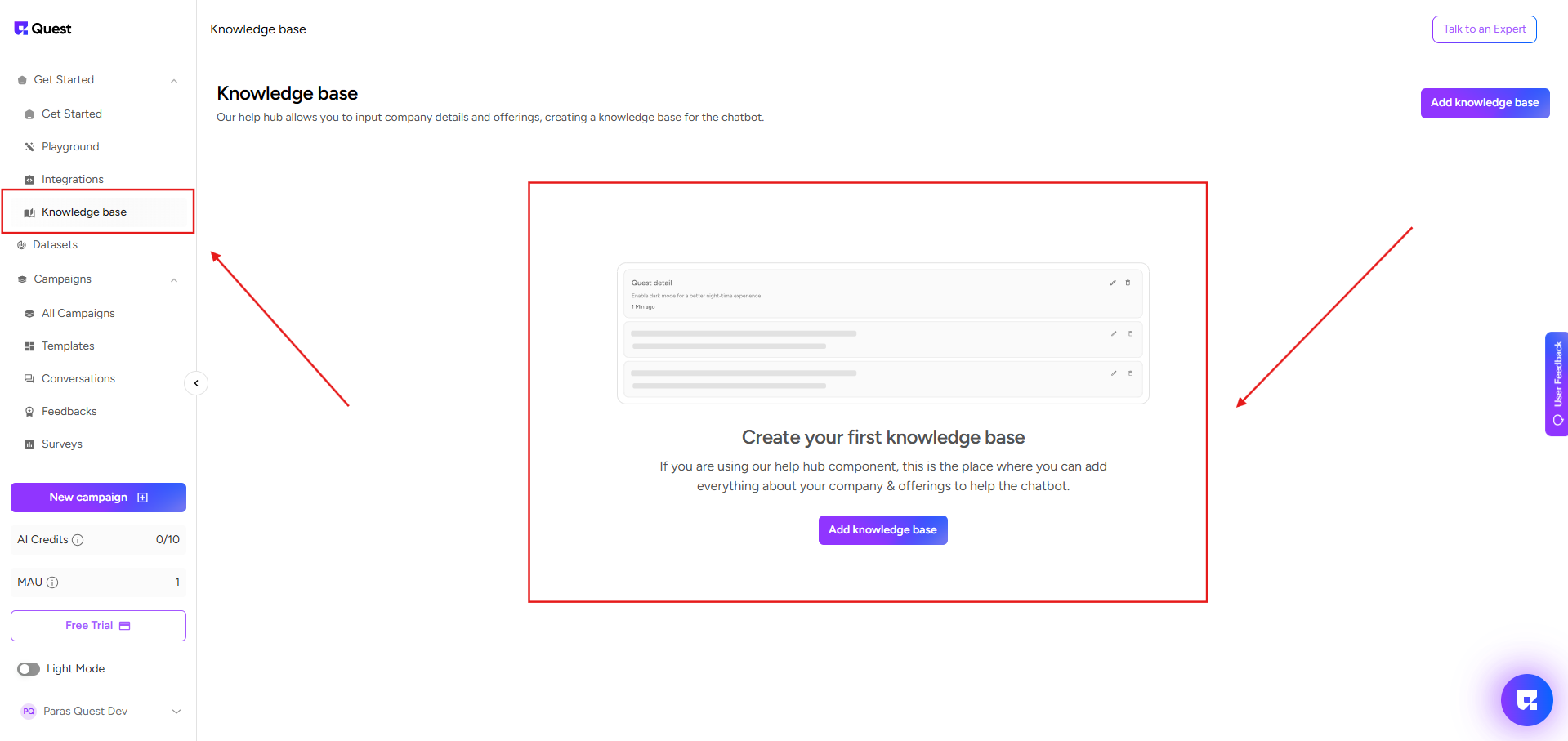Open the User Feedback side tab
This screenshot has width=1568, height=741.
pyautogui.click(x=1557, y=384)
